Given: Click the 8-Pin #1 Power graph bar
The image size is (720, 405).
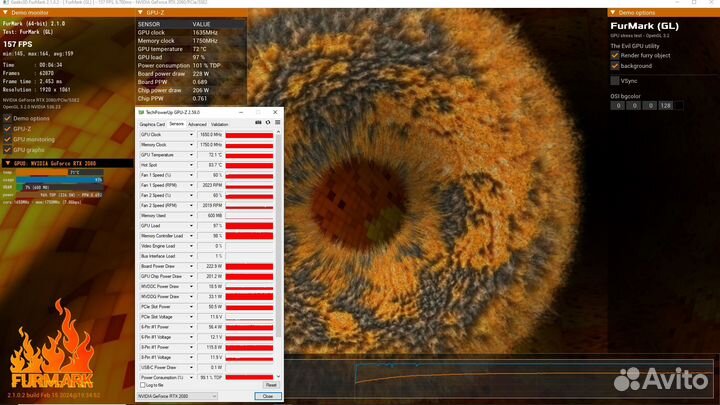Looking at the screenshot, I should click(x=249, y=347).
